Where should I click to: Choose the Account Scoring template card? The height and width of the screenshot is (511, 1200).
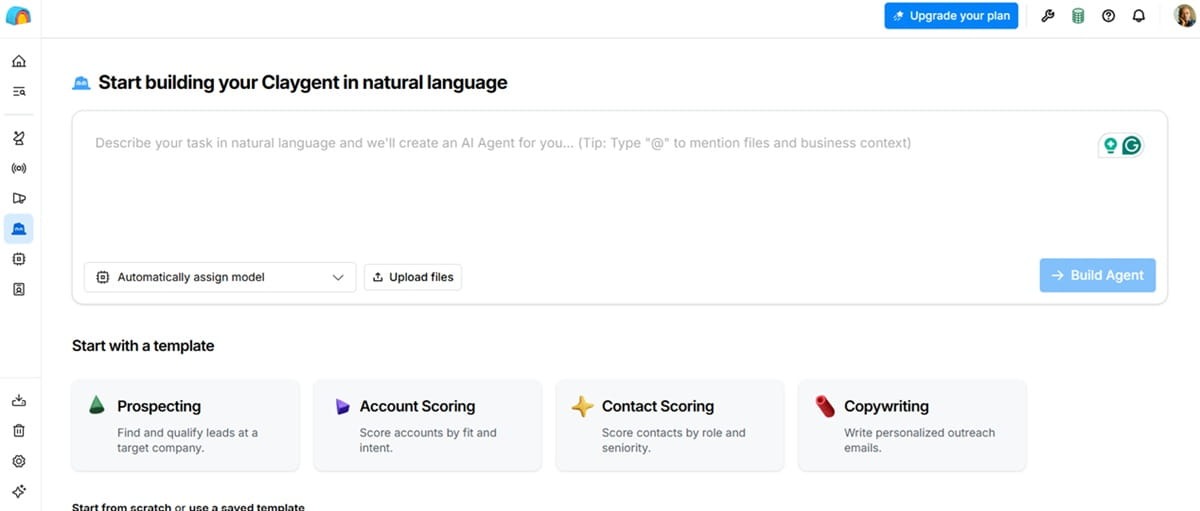(x=428, y=425)
